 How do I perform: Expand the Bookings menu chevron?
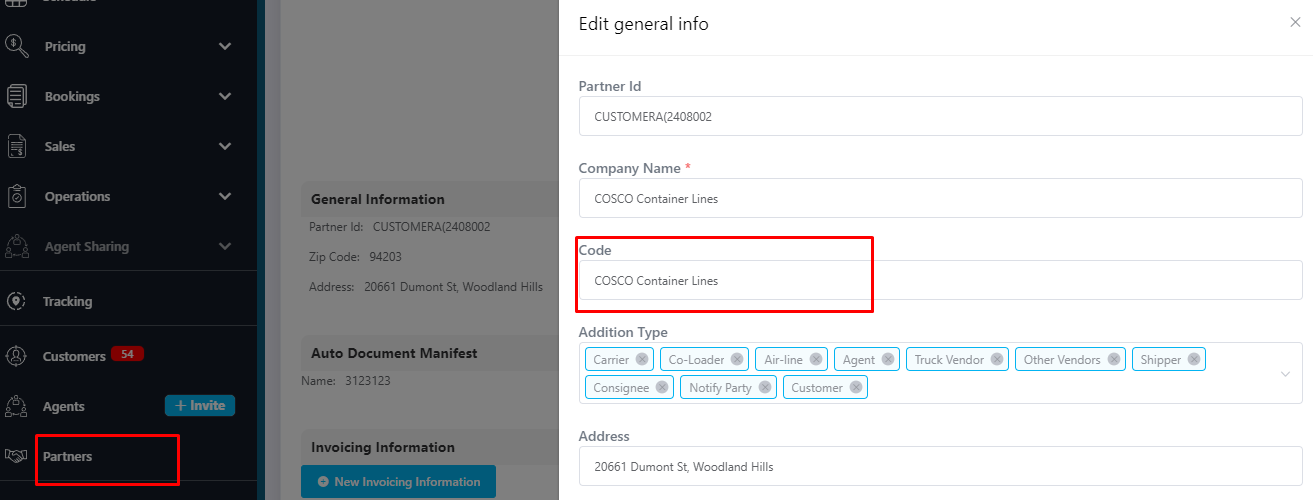tap(225, 96)
